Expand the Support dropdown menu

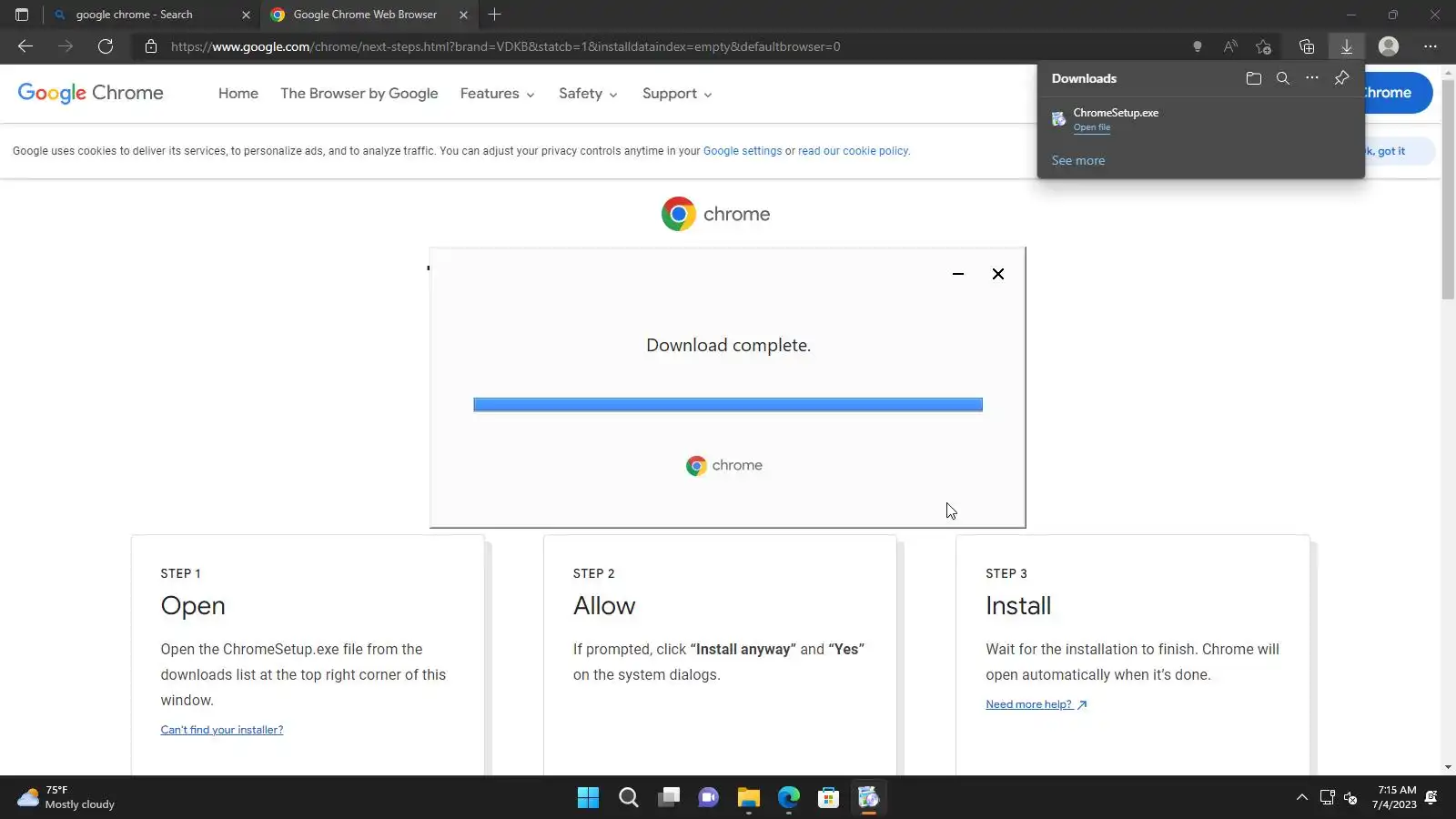[677, 94]
